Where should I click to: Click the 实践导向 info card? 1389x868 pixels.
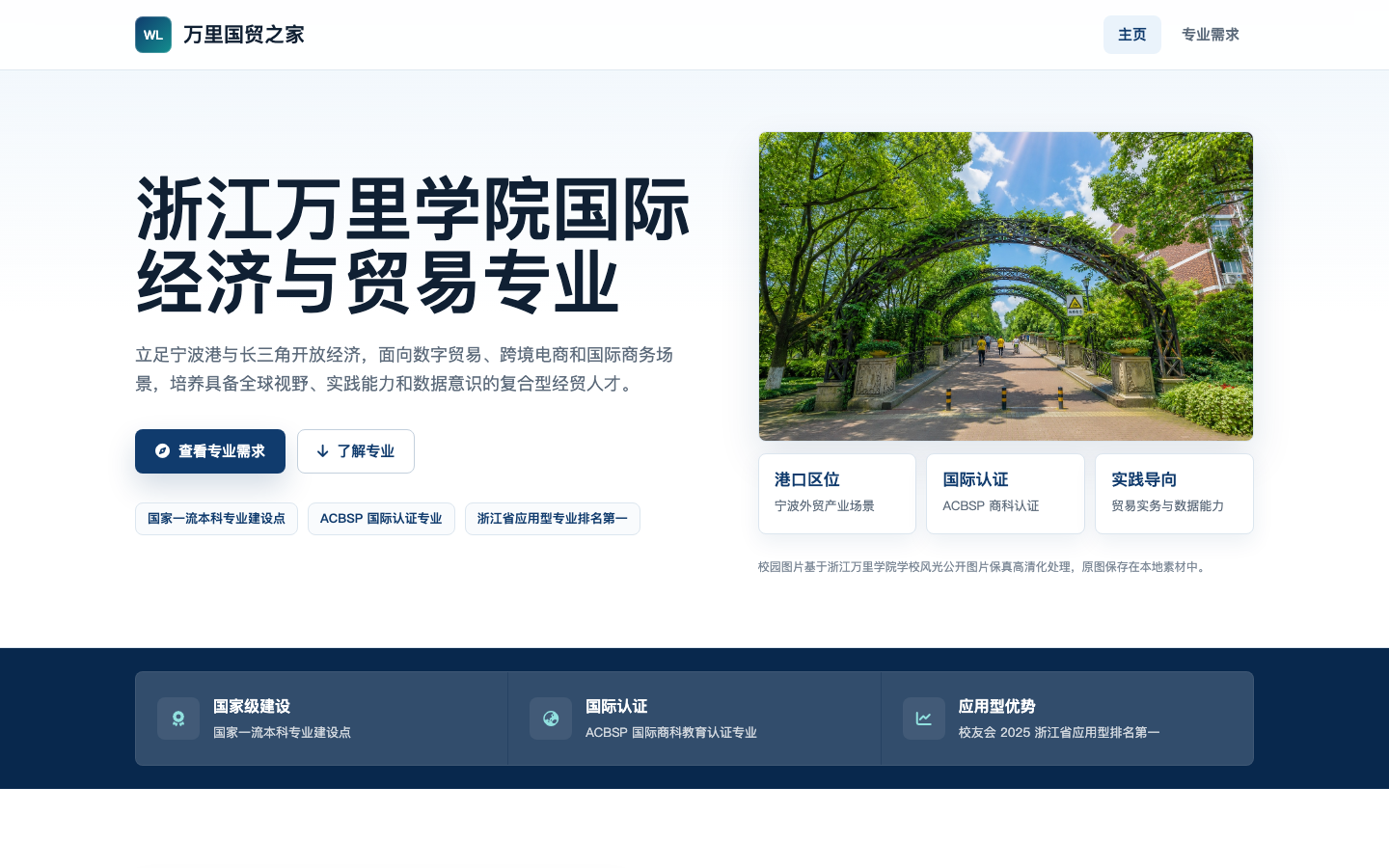point(1174,494)
